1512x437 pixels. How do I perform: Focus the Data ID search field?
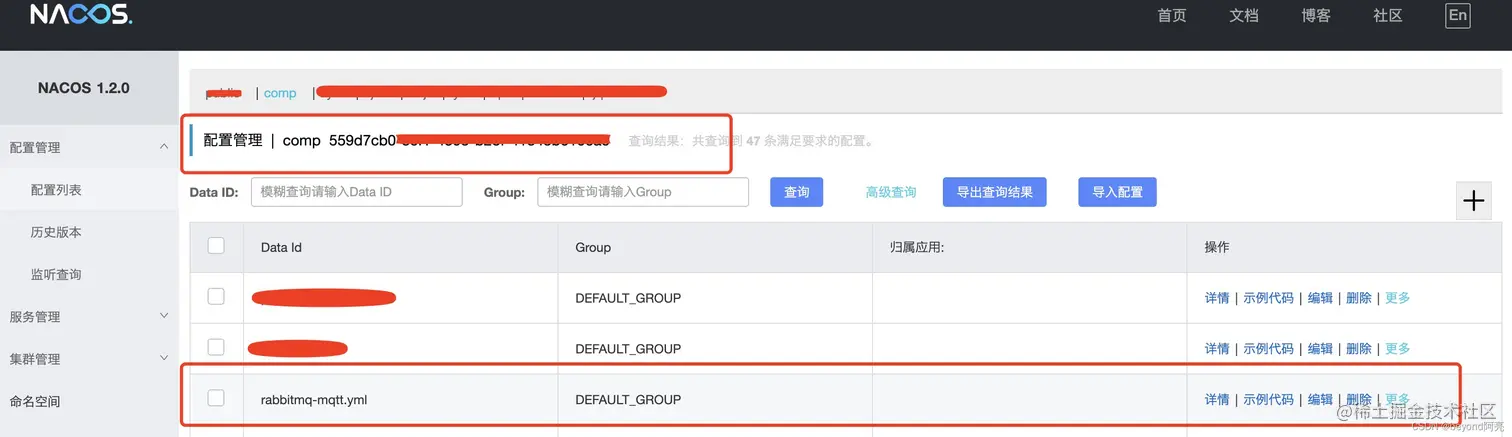coord(357,192)
